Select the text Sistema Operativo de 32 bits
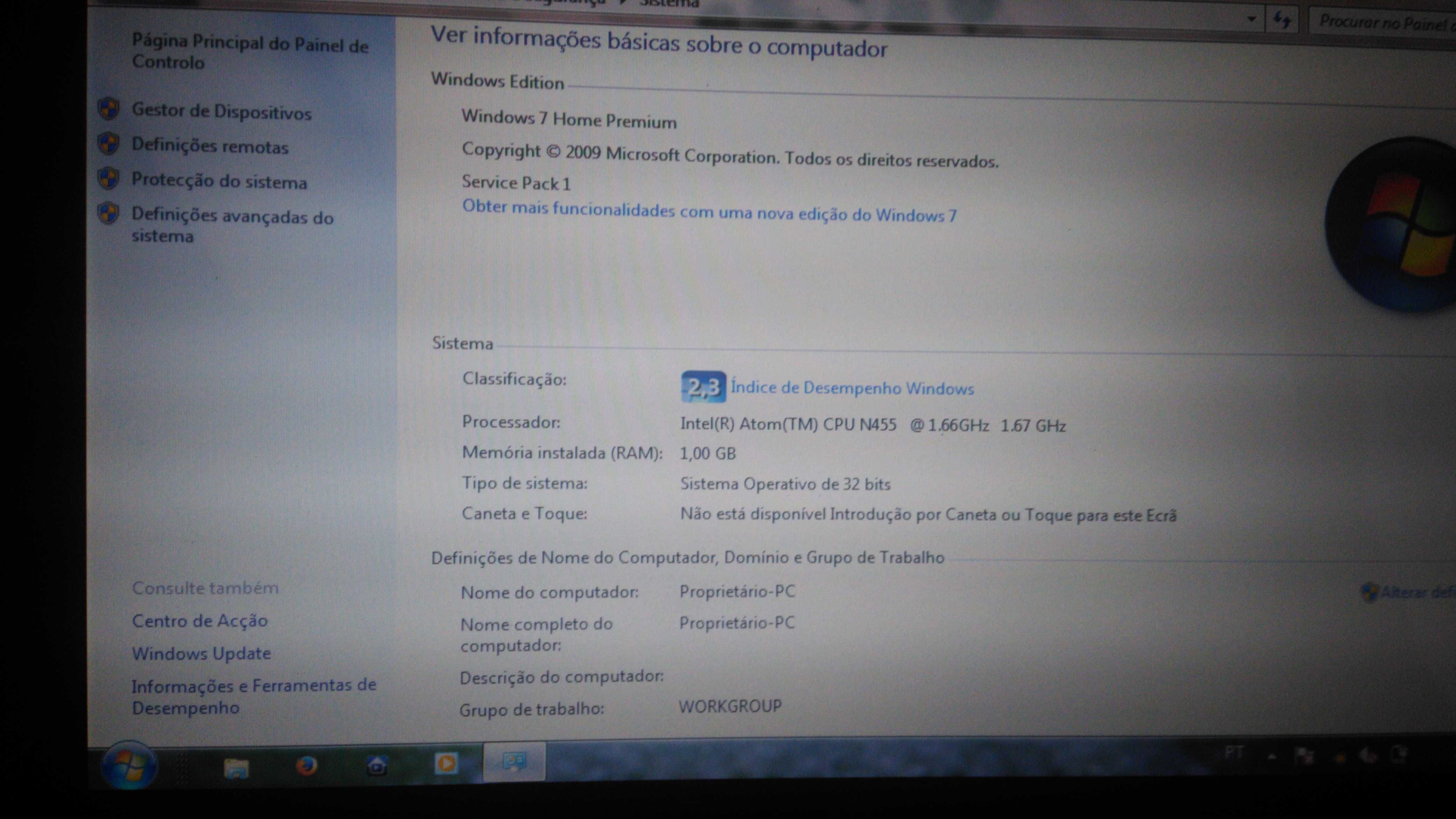The width and height of the screenshot is (1456, 819). 785,484
